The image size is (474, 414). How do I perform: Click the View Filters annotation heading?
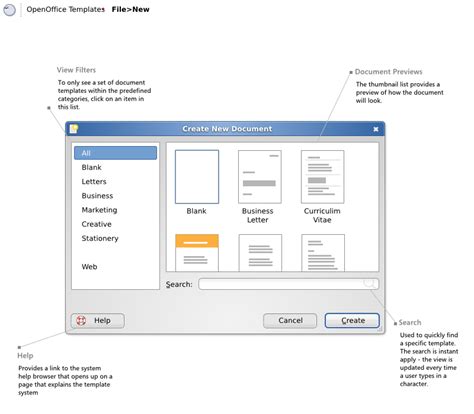click(x=76, y=70)
